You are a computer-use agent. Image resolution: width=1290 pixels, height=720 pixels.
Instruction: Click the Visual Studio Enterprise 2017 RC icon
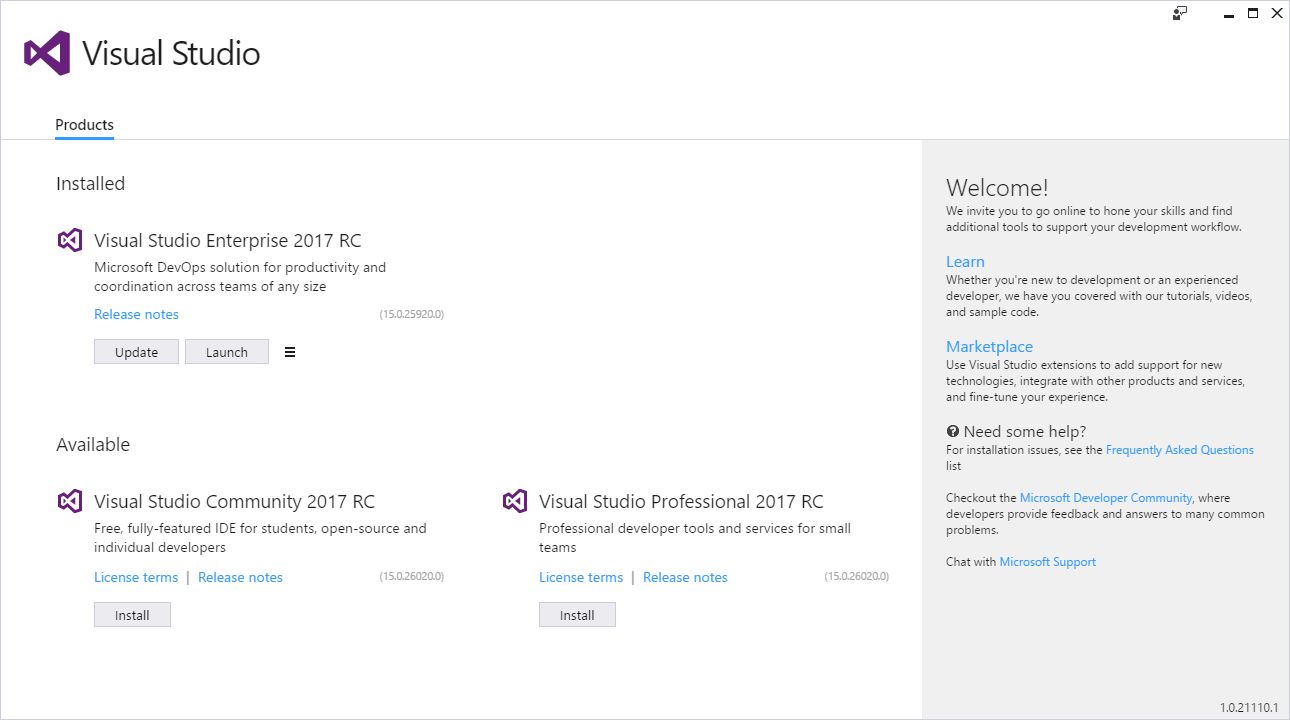[x=69, y=240]
